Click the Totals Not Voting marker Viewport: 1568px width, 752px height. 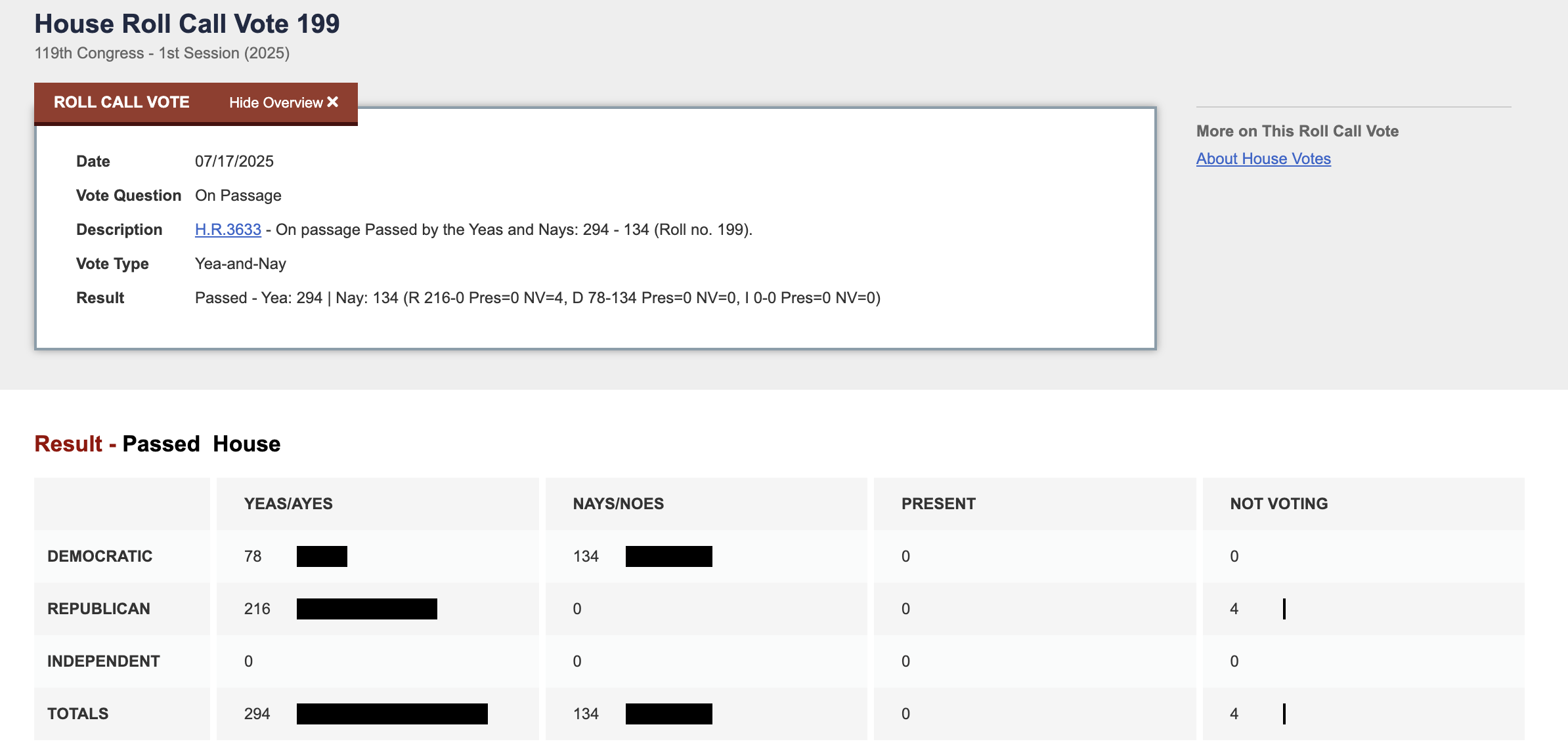[x=1284, y=714]
